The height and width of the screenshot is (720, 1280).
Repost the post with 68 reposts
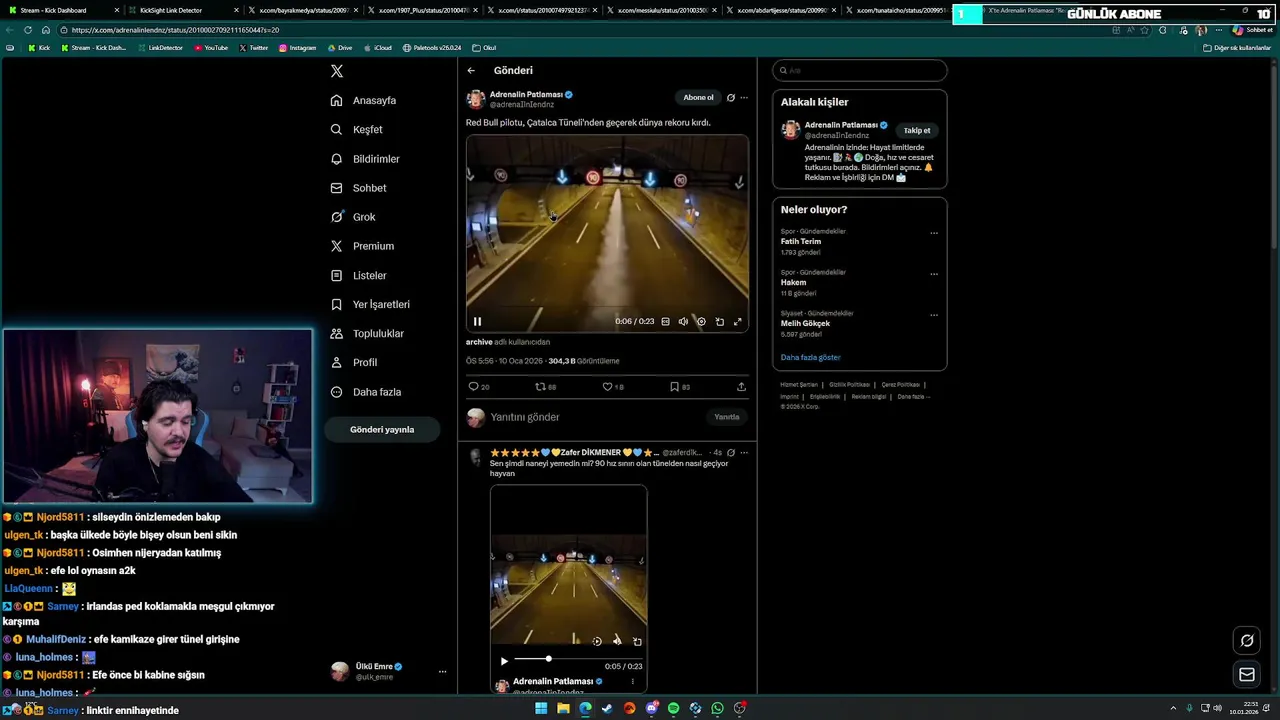pos(546,387)
